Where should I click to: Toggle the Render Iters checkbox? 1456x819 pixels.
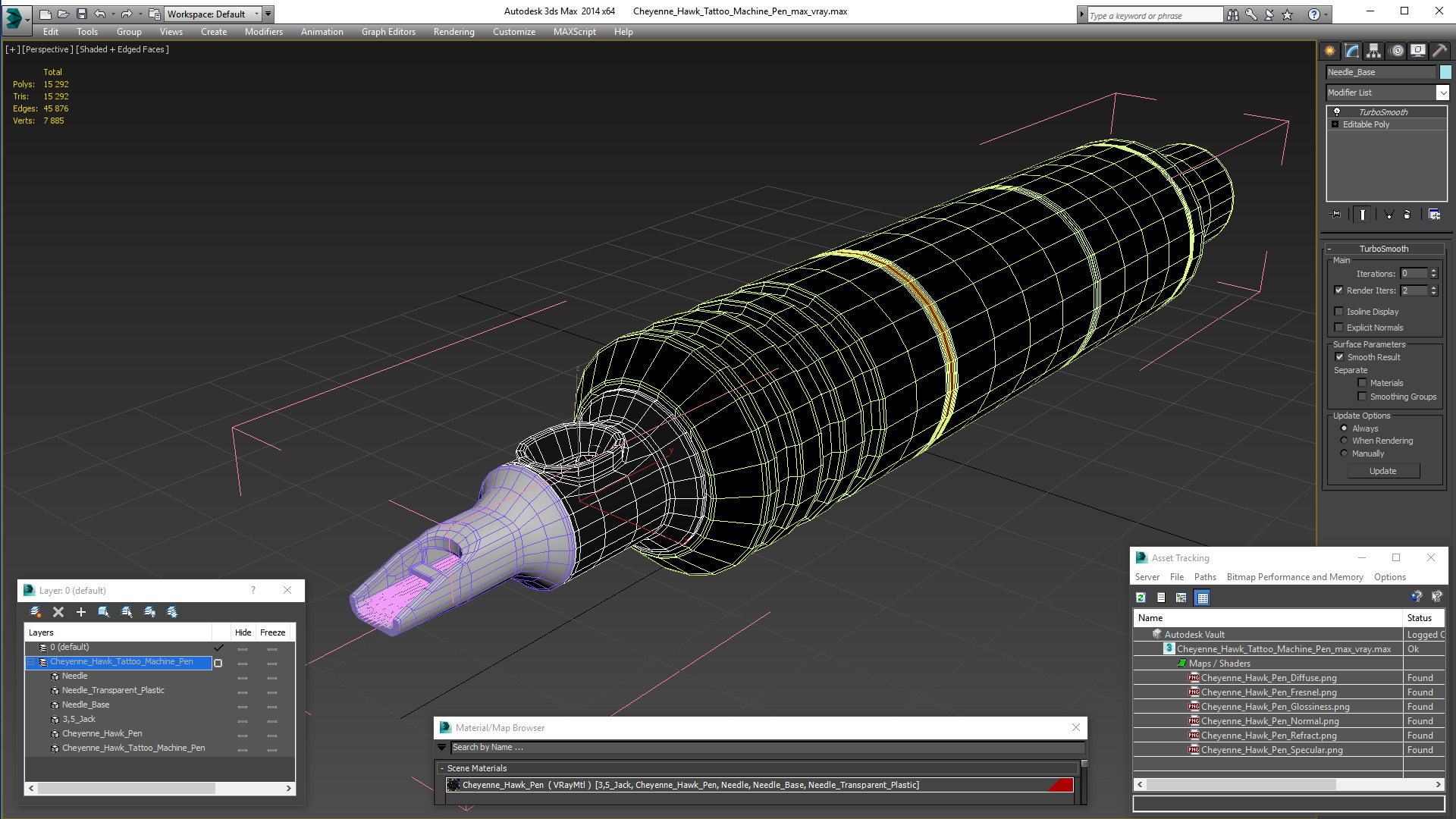tap(1339, 290)
